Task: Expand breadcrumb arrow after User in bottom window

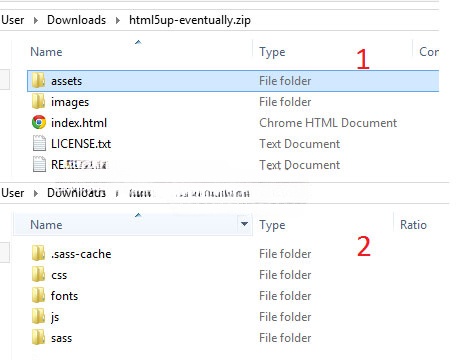Action: (36, 193)
